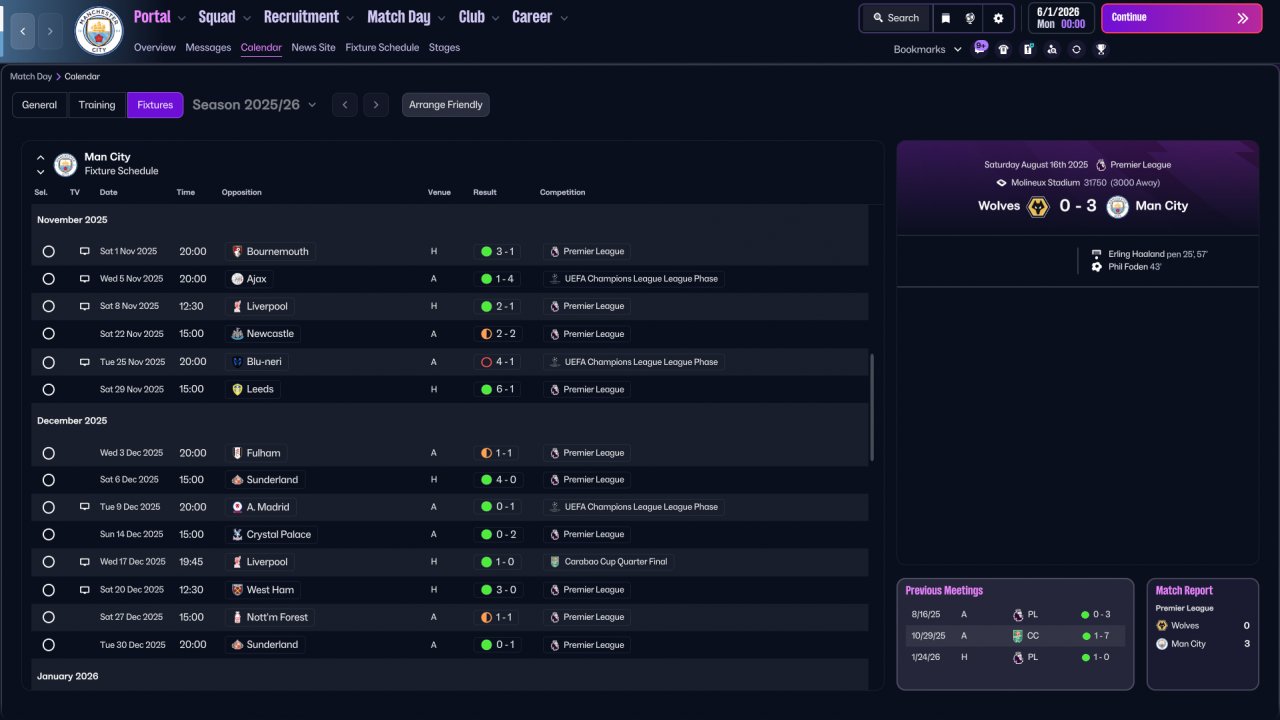The width and height of the screenshot is (1280, 720).
Task: Select the radio button for Crystal Palace fixture
Action: (x=48, y=534)
